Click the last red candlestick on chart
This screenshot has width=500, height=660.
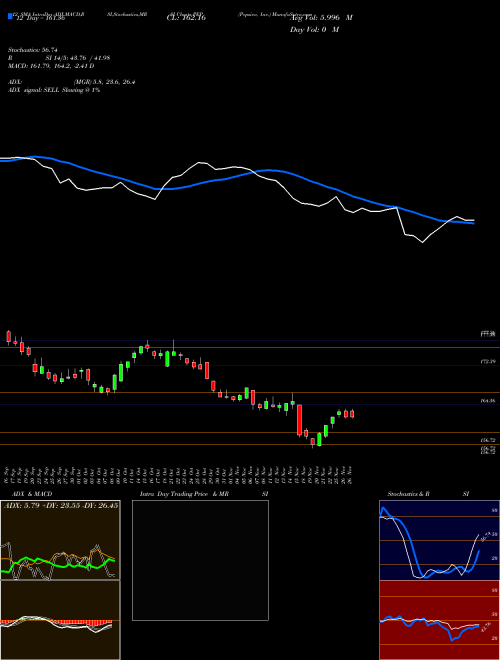click(x=352, y=414)
